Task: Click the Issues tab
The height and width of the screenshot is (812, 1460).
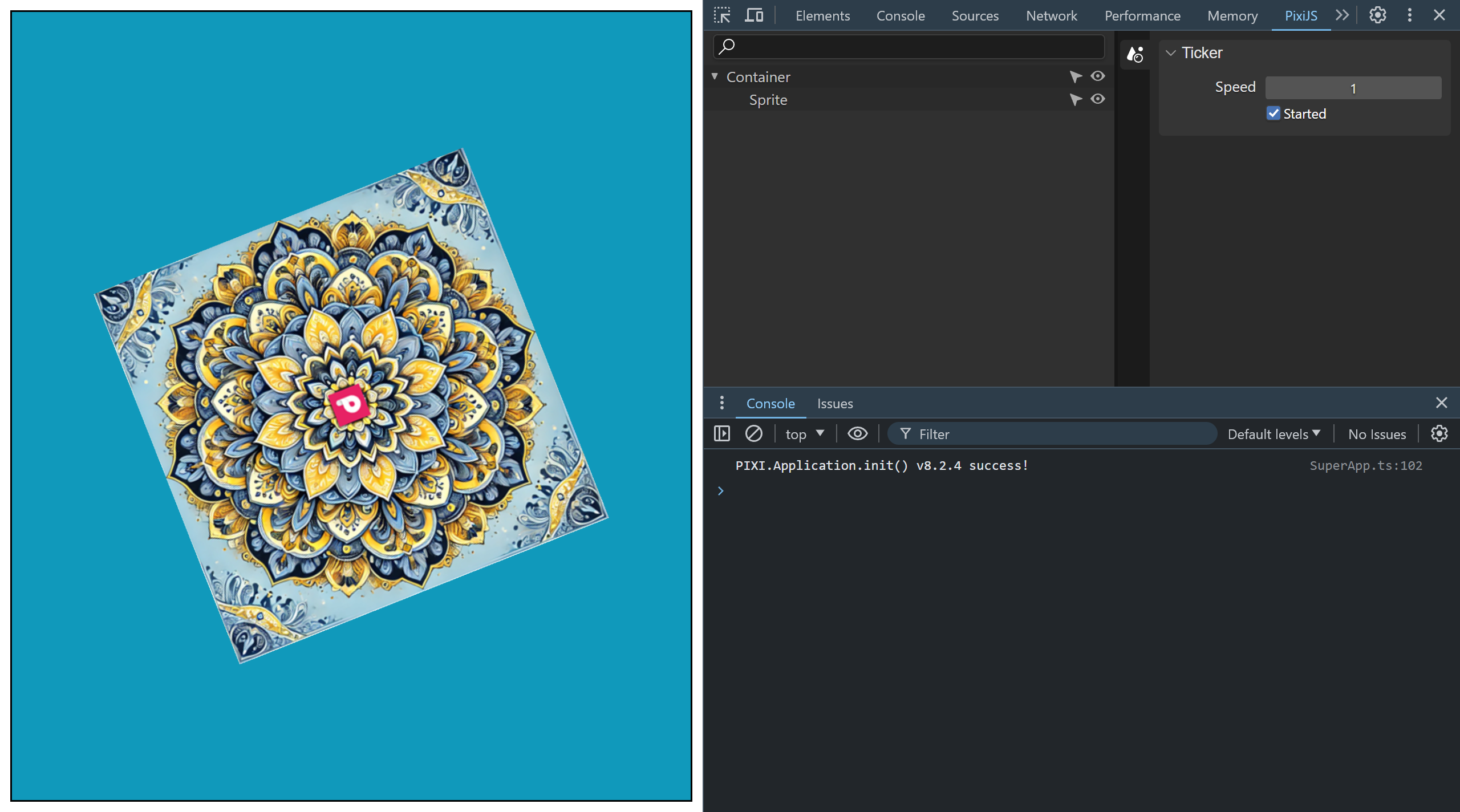Action: [836, 403]
